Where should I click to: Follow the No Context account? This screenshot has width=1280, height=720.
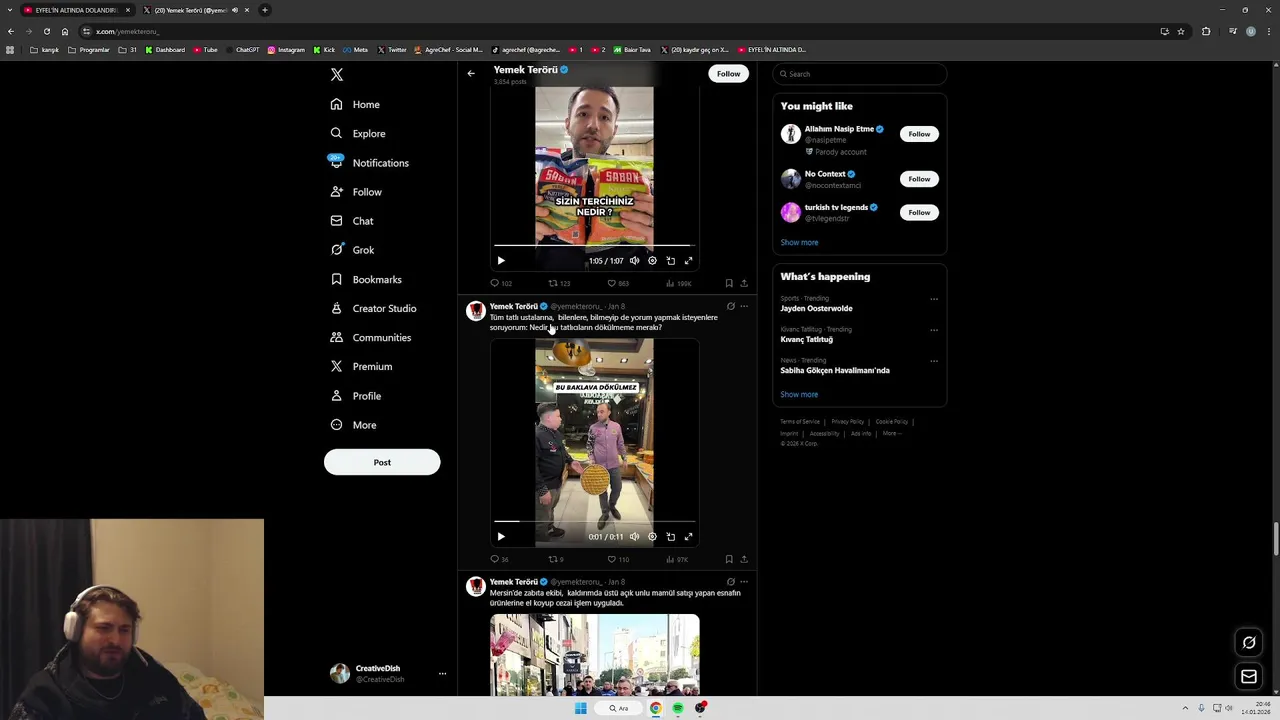pos(919,179)
